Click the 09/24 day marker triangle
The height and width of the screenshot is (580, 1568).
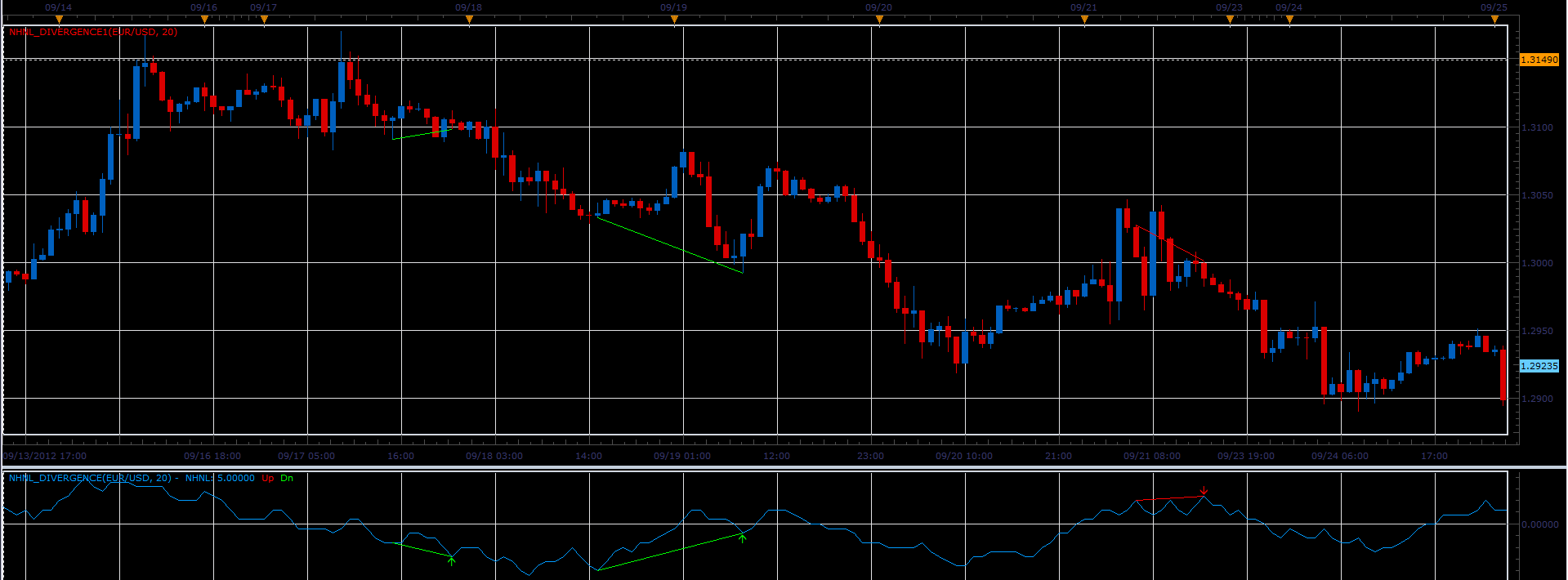pyautogui.click(x=1289, y=20)
